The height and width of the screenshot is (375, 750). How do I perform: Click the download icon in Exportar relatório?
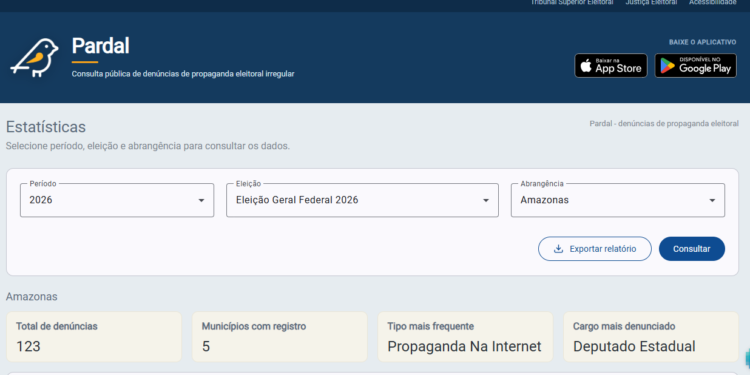(558, 249)
